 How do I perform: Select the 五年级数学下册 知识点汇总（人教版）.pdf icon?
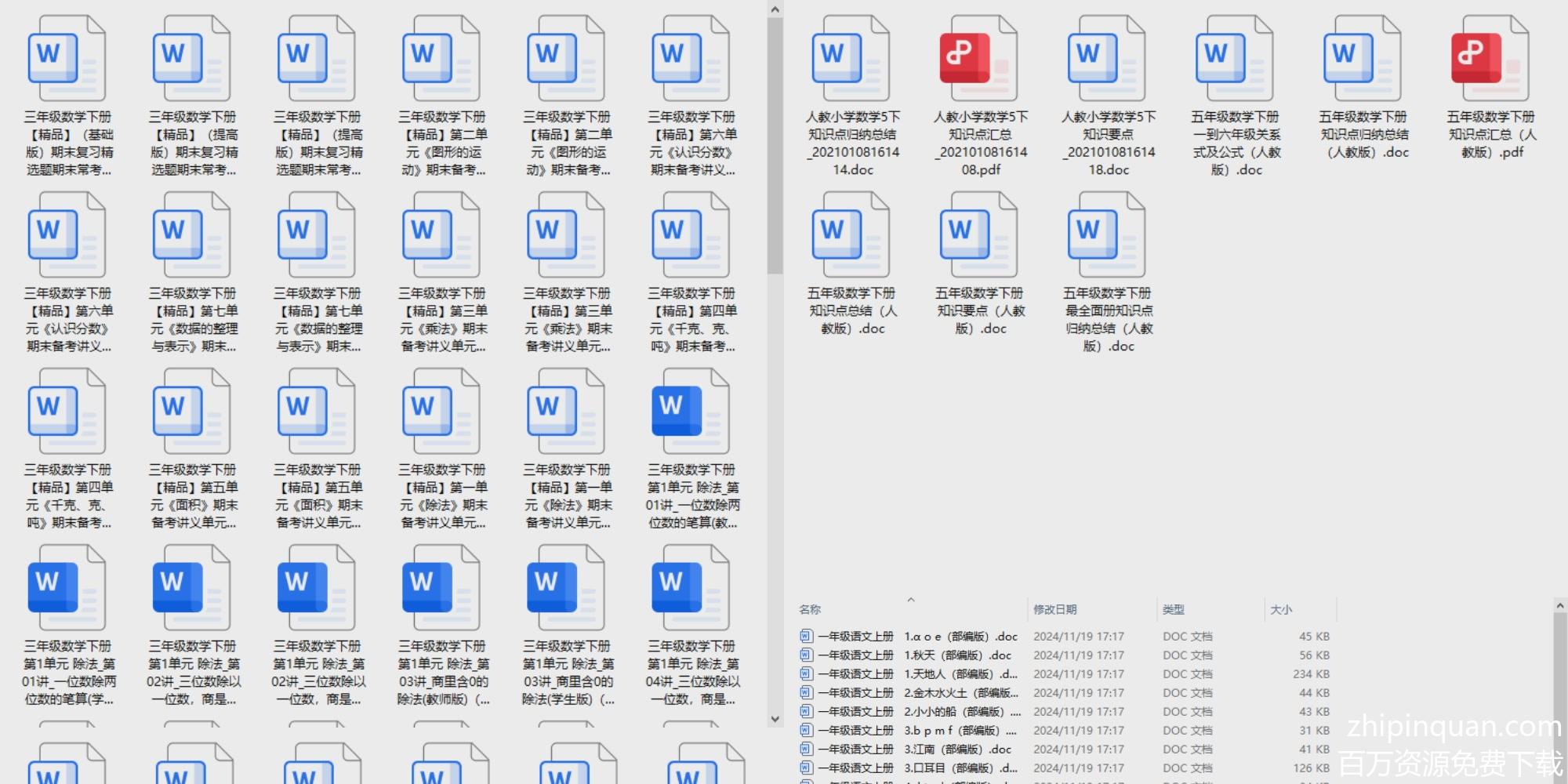coord(1490,60)
